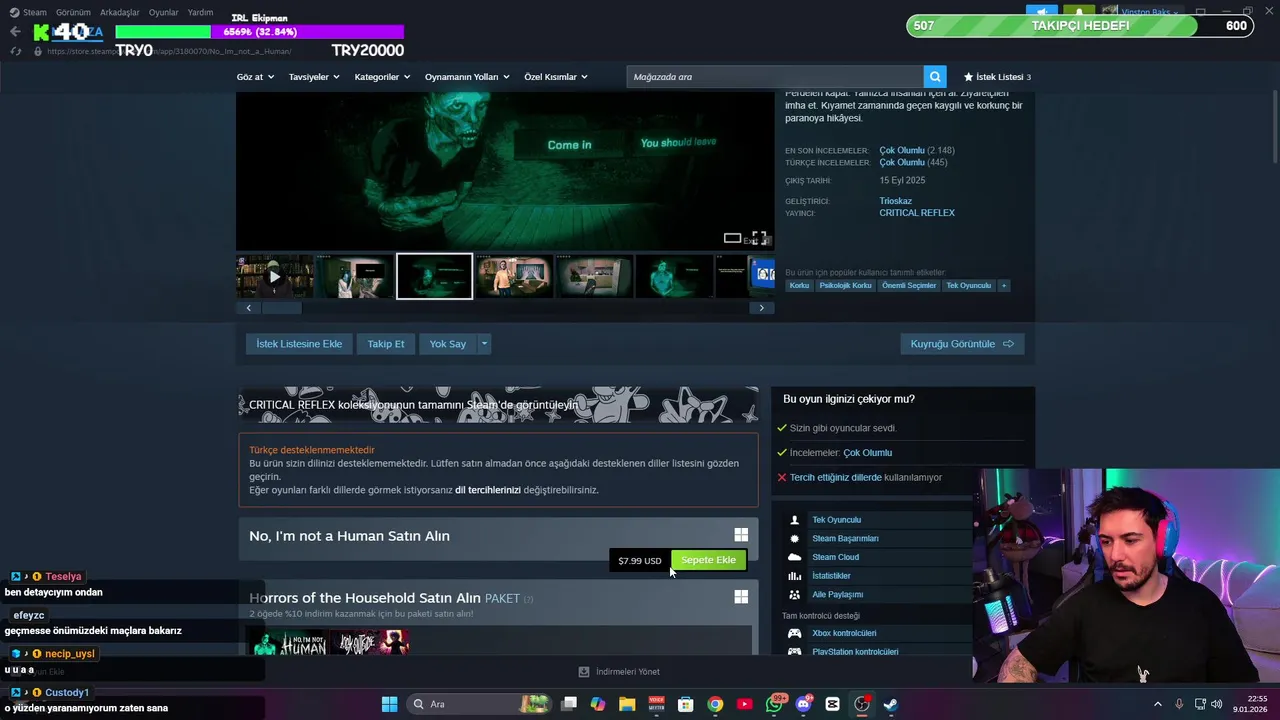This screenshot has height=720, width=1280.
Task: Open Google Chrome from the taskbar
Action: pos(715,704)
